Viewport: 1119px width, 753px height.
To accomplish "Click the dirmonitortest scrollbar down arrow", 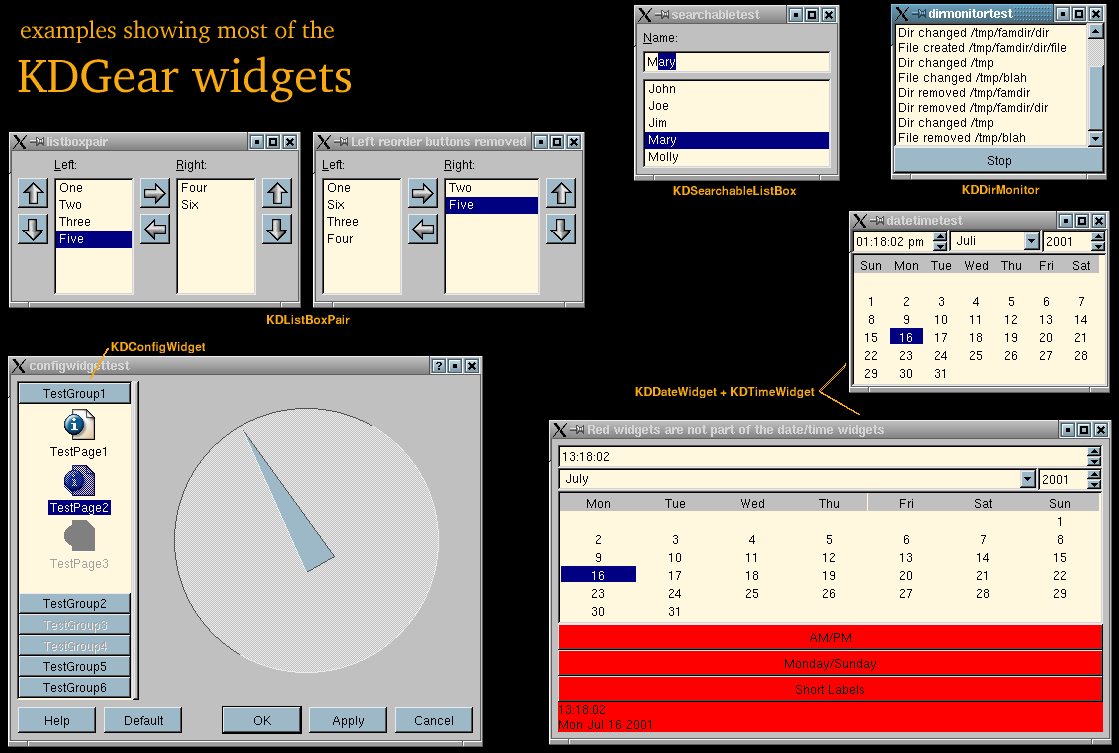I will click(1095, 138).
